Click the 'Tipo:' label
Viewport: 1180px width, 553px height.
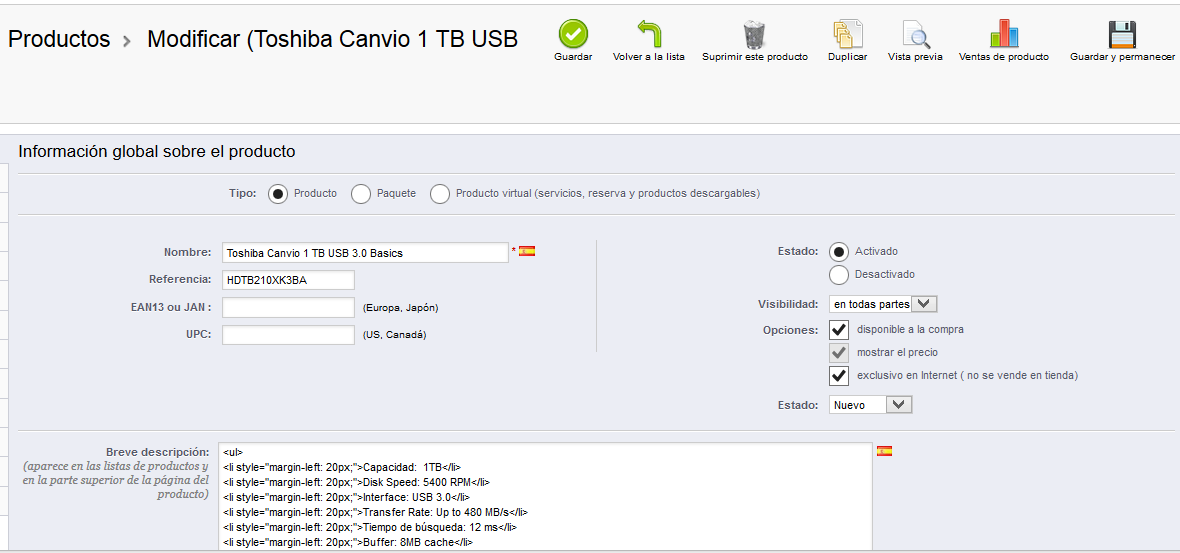tap(242, 193)
